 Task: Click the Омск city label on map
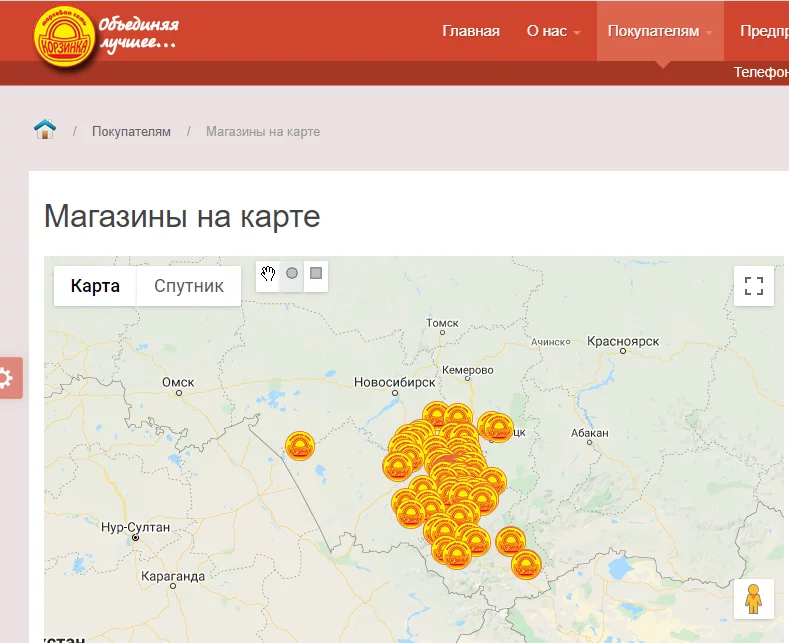[178, 382]
